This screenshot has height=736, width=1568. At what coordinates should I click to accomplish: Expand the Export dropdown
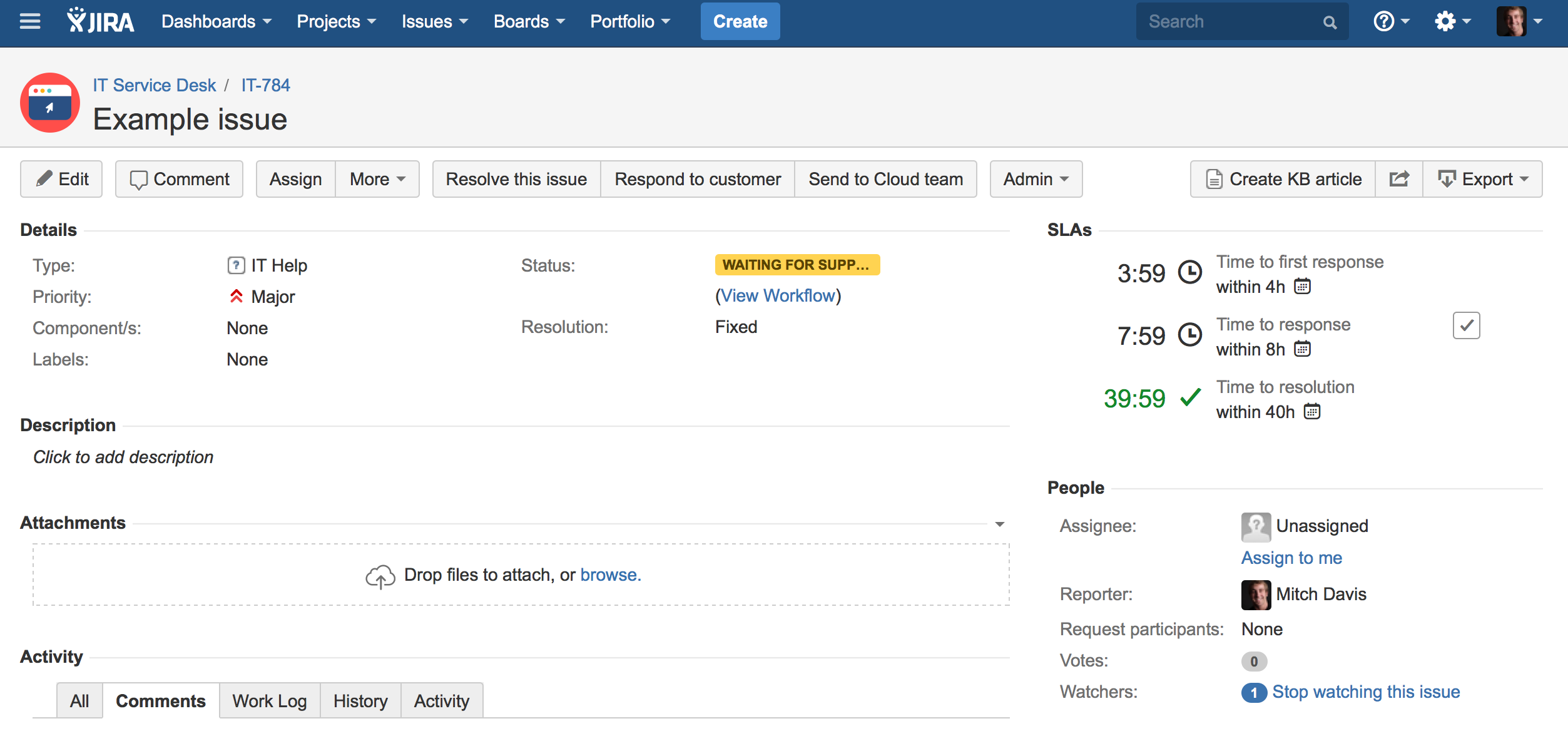click(x=1483, y=179)
